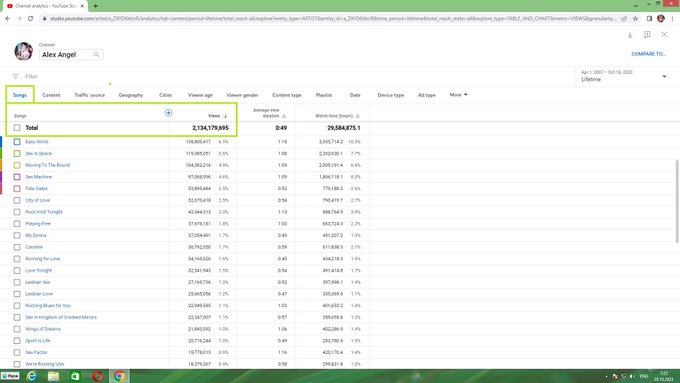680x383 pixels.
Task: Open Rocking Blues for You link
Action: click(x=48, y=306)
